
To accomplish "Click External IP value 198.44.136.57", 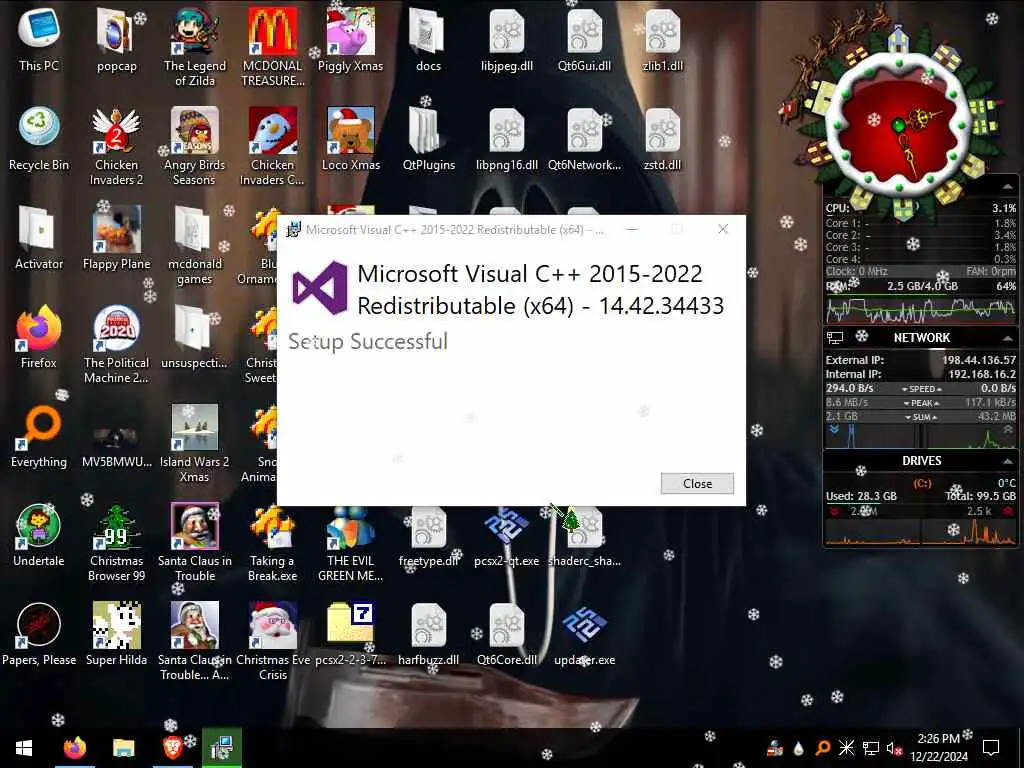I will (978, 360).
